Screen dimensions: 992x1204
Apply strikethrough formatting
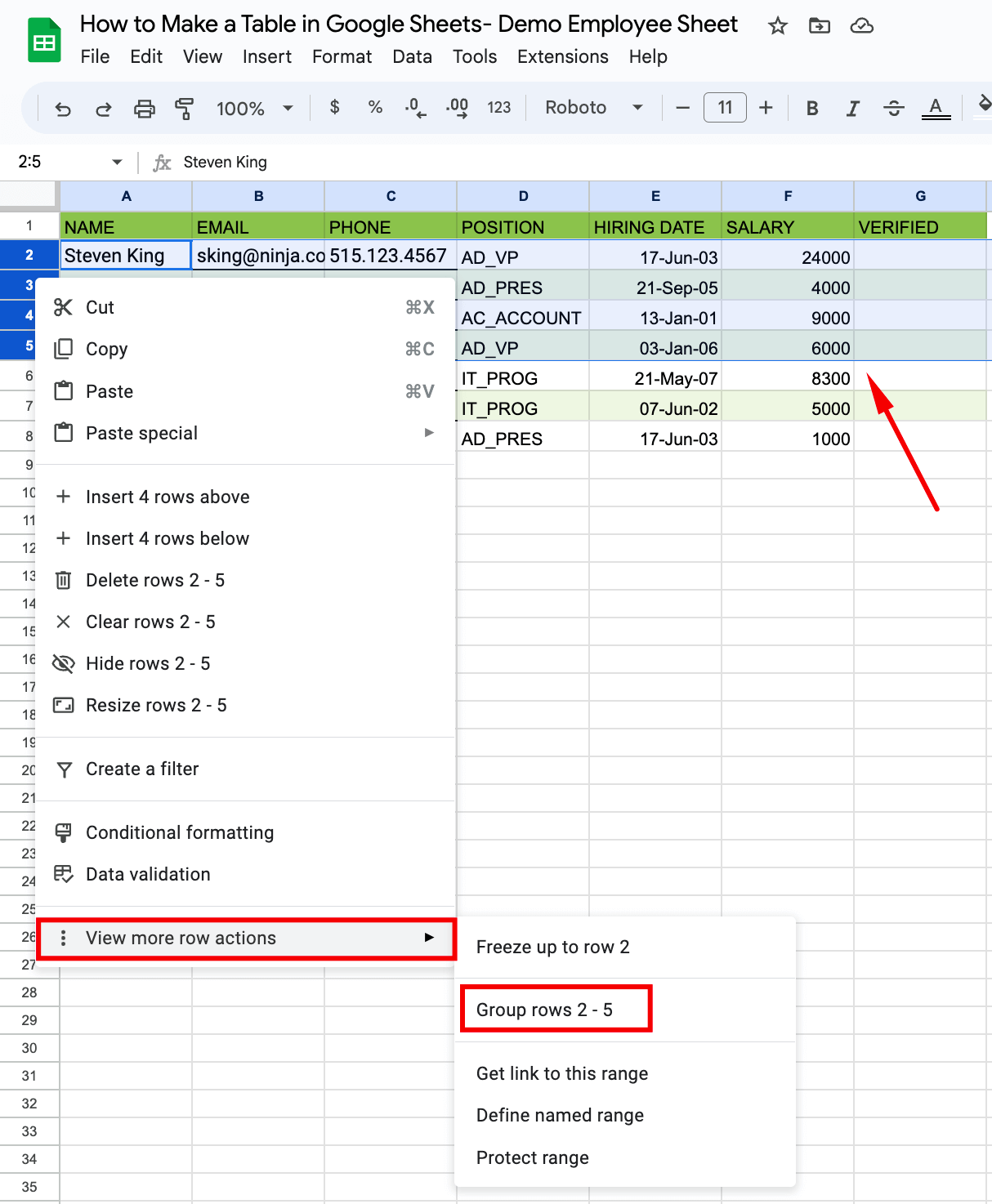[894, 107]
